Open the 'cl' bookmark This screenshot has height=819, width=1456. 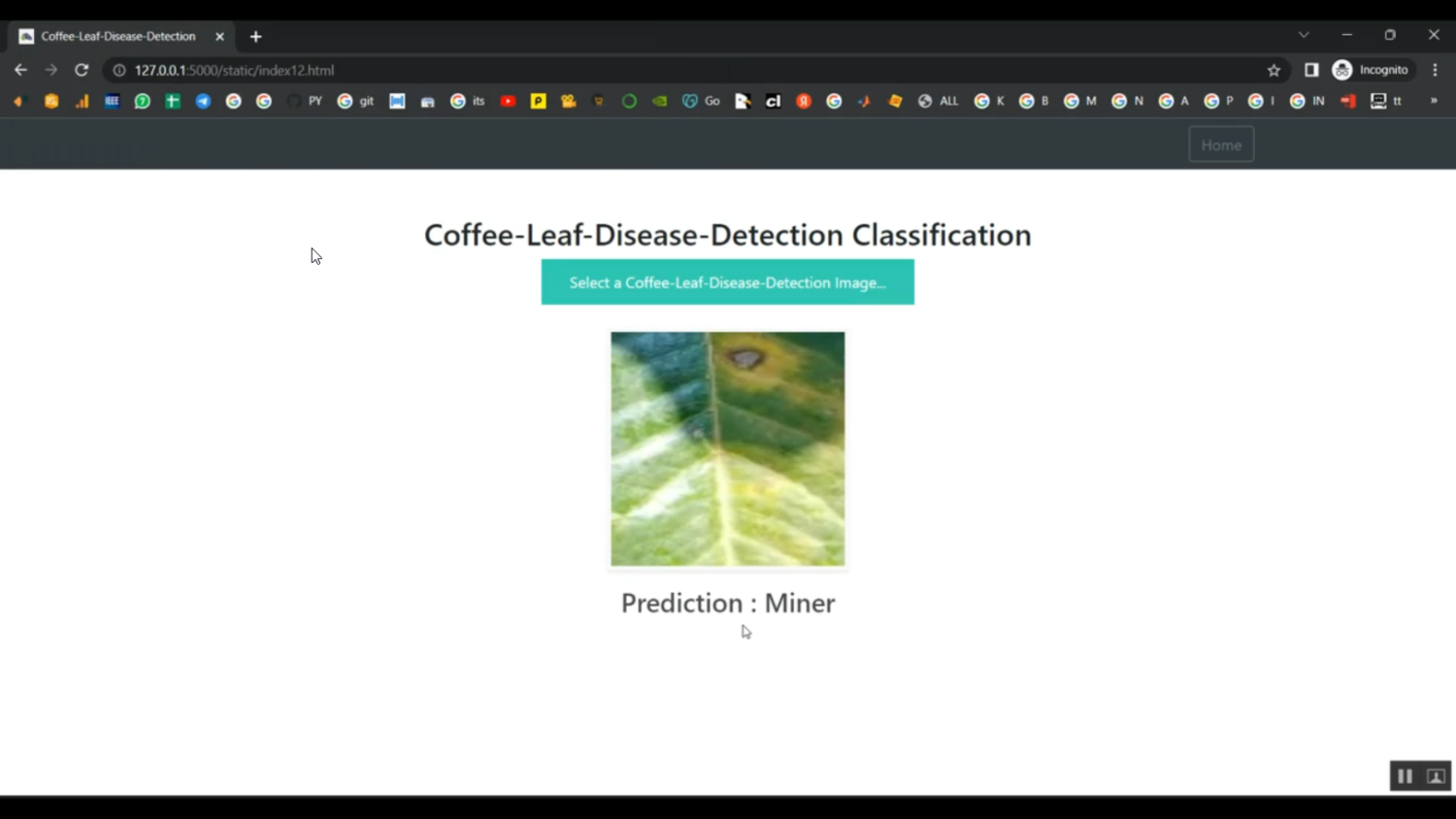click(x=773, y=101)
